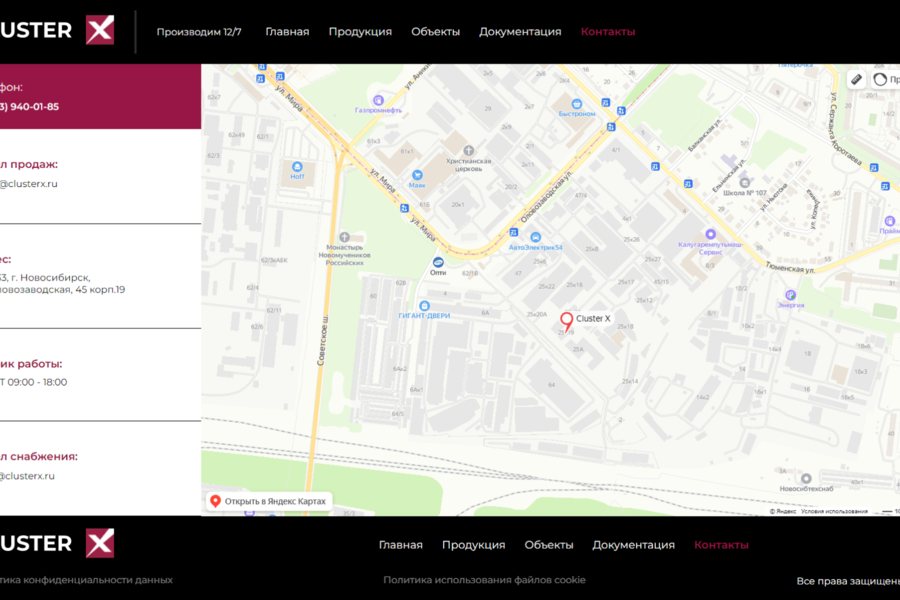
Task: Go to Продукция from the footer
Action: point(474,545)
